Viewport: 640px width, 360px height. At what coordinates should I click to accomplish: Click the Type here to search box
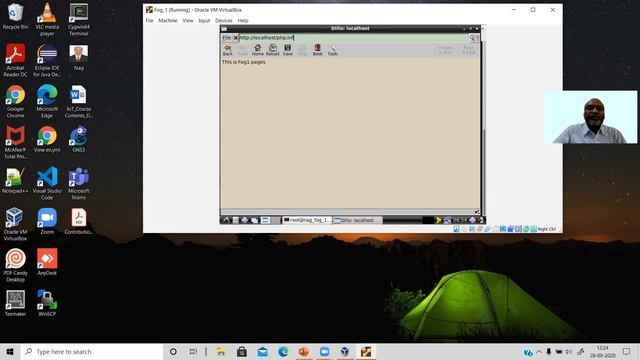click(x=91, y=351)
